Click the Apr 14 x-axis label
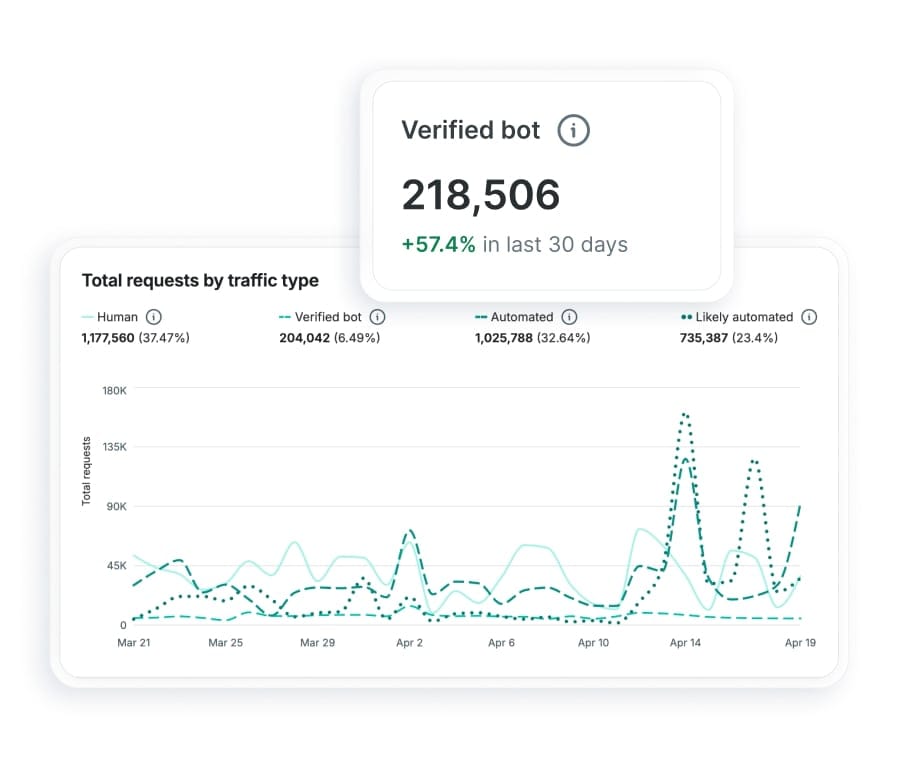This screenshot has height=759, width=900. click(x=685, y=643)
